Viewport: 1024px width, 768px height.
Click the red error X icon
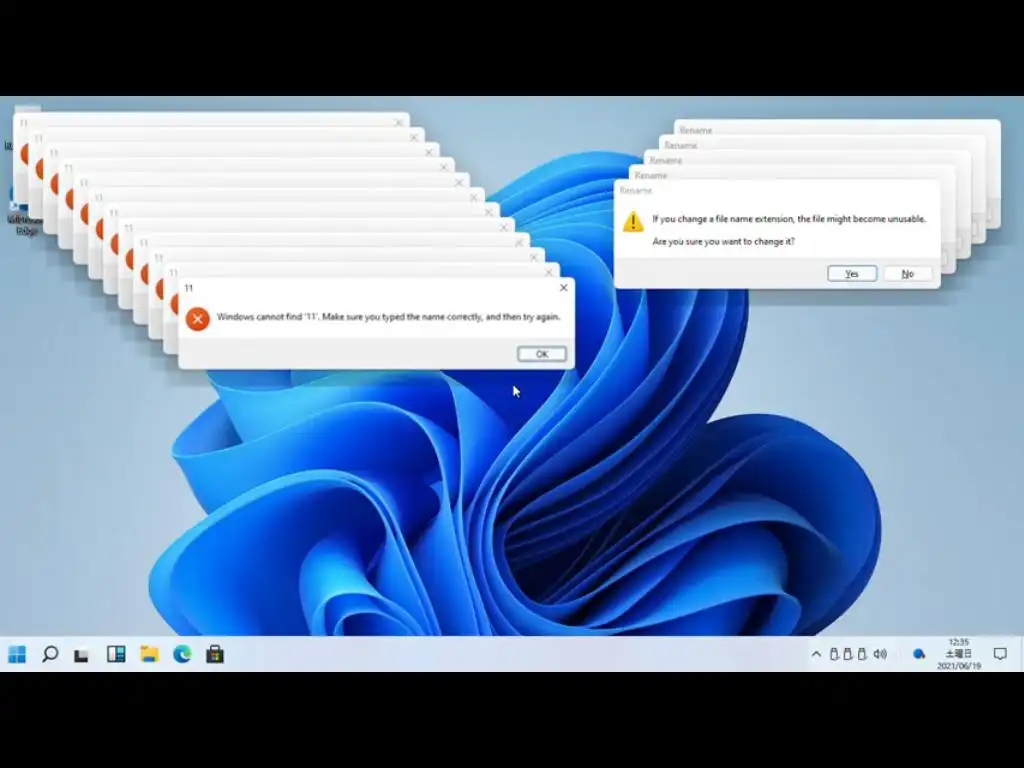click(x=197, y=319)
